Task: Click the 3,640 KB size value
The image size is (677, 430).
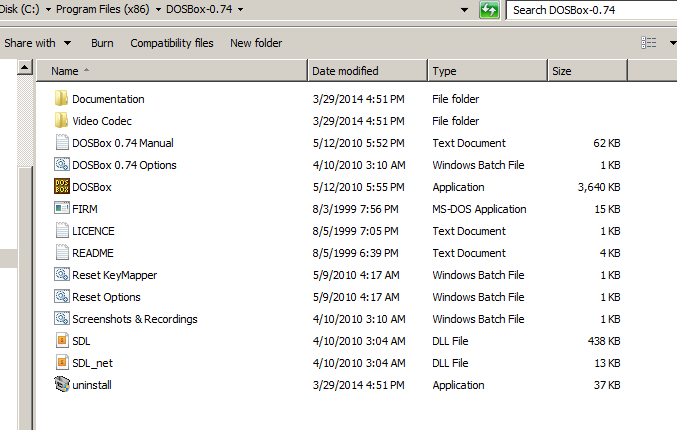Action: (599, 187)
